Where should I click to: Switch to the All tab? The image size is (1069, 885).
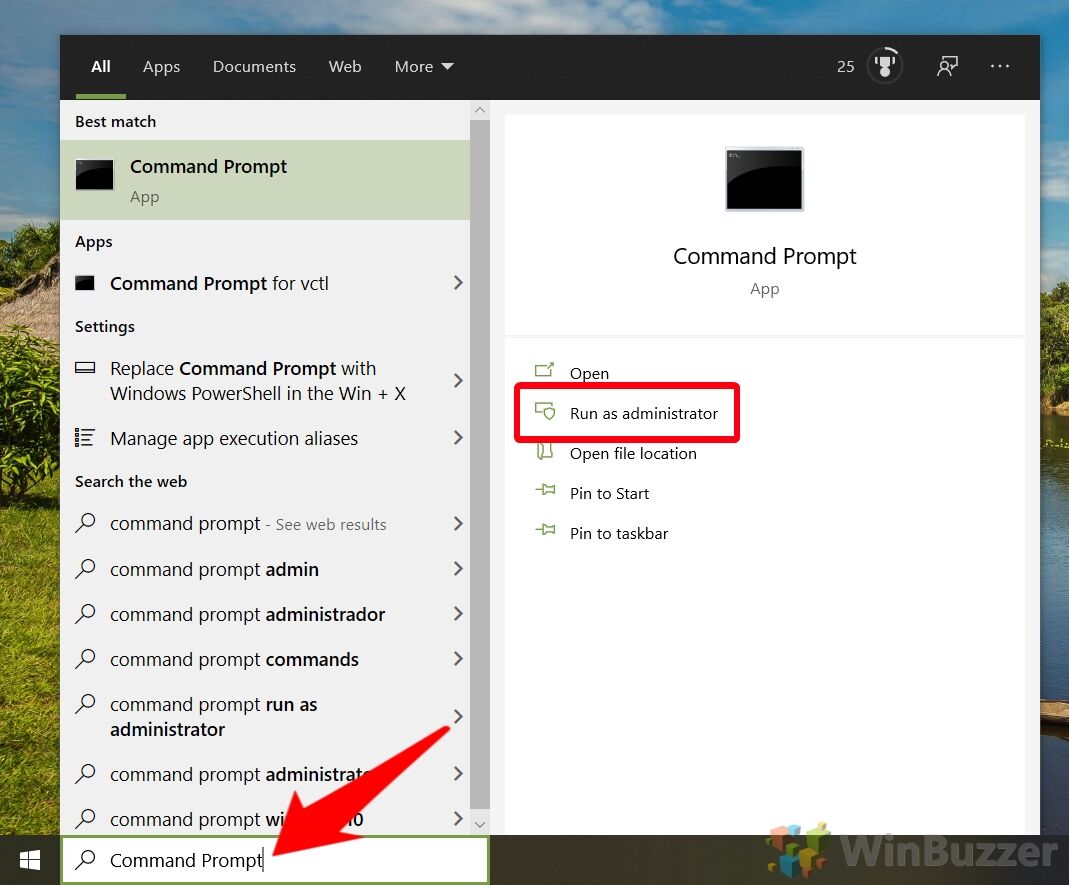tap(101, 67)
